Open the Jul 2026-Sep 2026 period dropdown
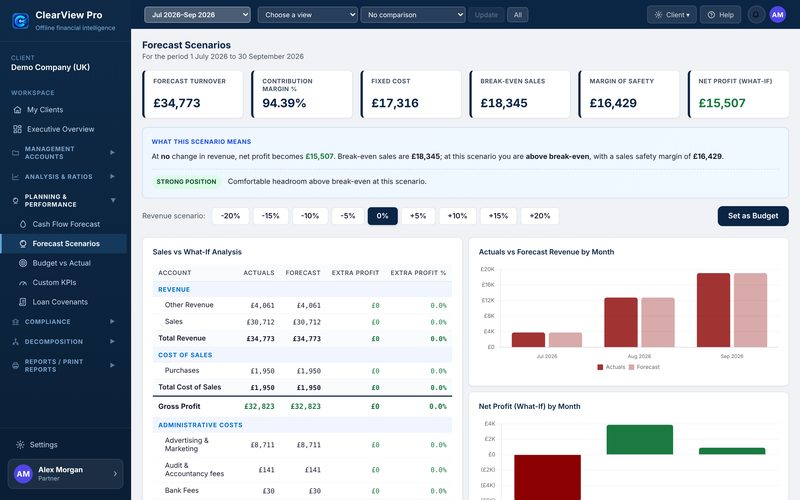Screen dimensions: 800x500 click(197, 15)
